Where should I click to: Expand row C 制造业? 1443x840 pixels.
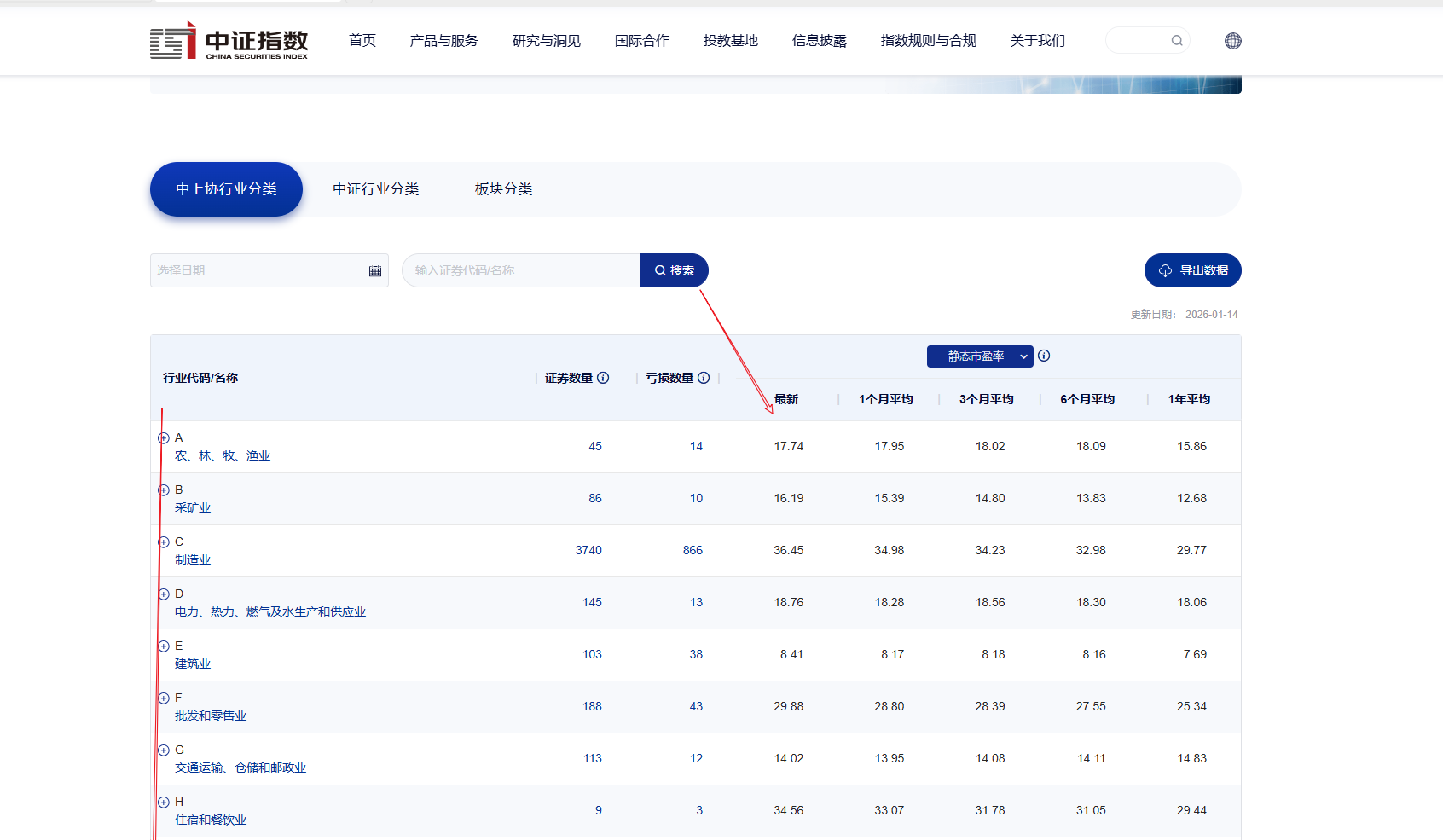click(x=164, y=542)
